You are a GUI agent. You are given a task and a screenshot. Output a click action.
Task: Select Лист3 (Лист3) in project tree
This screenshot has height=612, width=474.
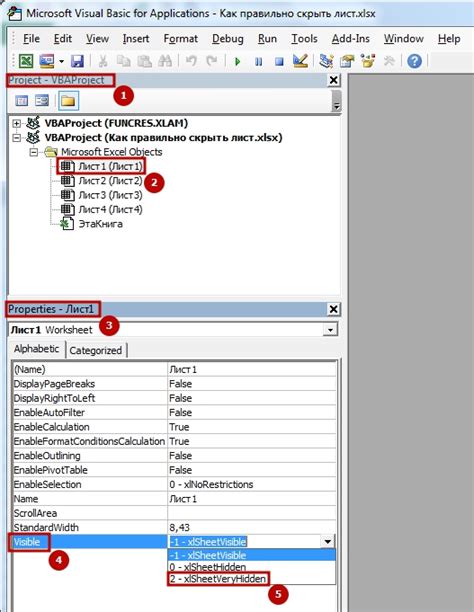110,195
